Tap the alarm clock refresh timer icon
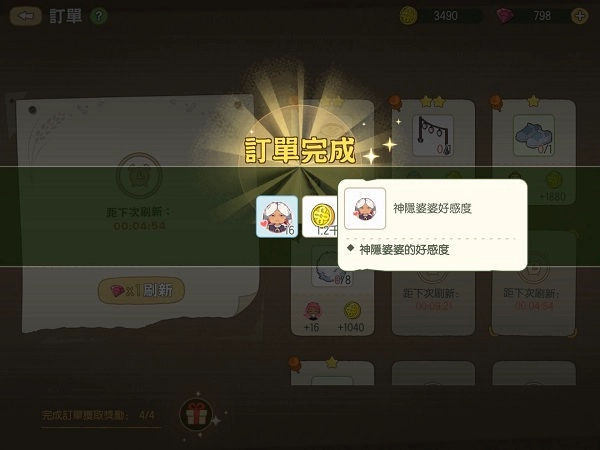Image resolution: width=600 pixels, height=450 pixels. (x=139, y=175)
